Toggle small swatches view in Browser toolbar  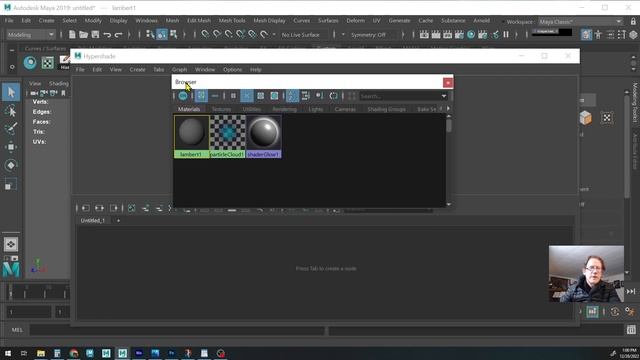pos(233,96)
